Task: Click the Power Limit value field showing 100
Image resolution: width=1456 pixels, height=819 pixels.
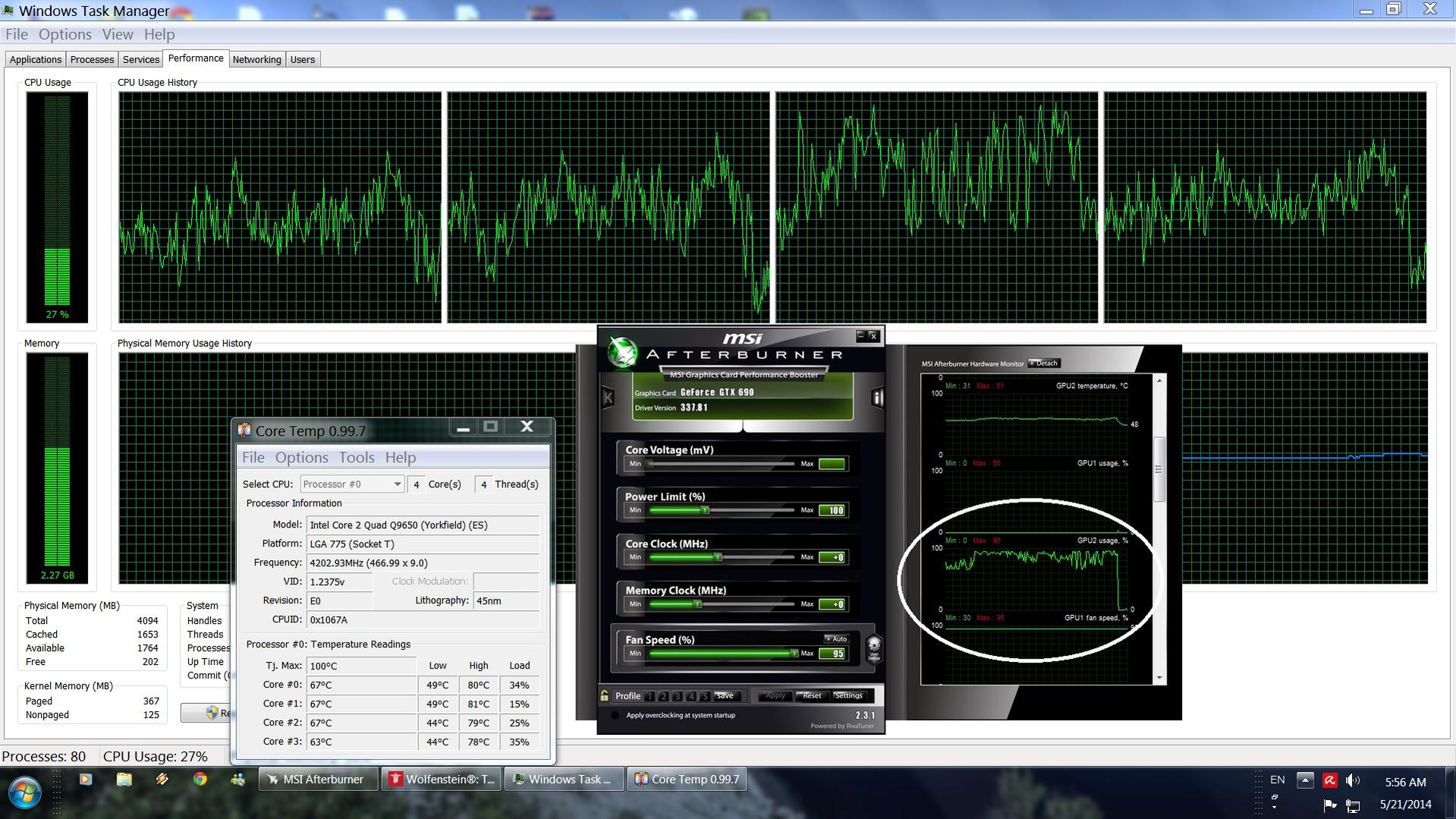Action: pyautogui.click(x=832, y=510)
